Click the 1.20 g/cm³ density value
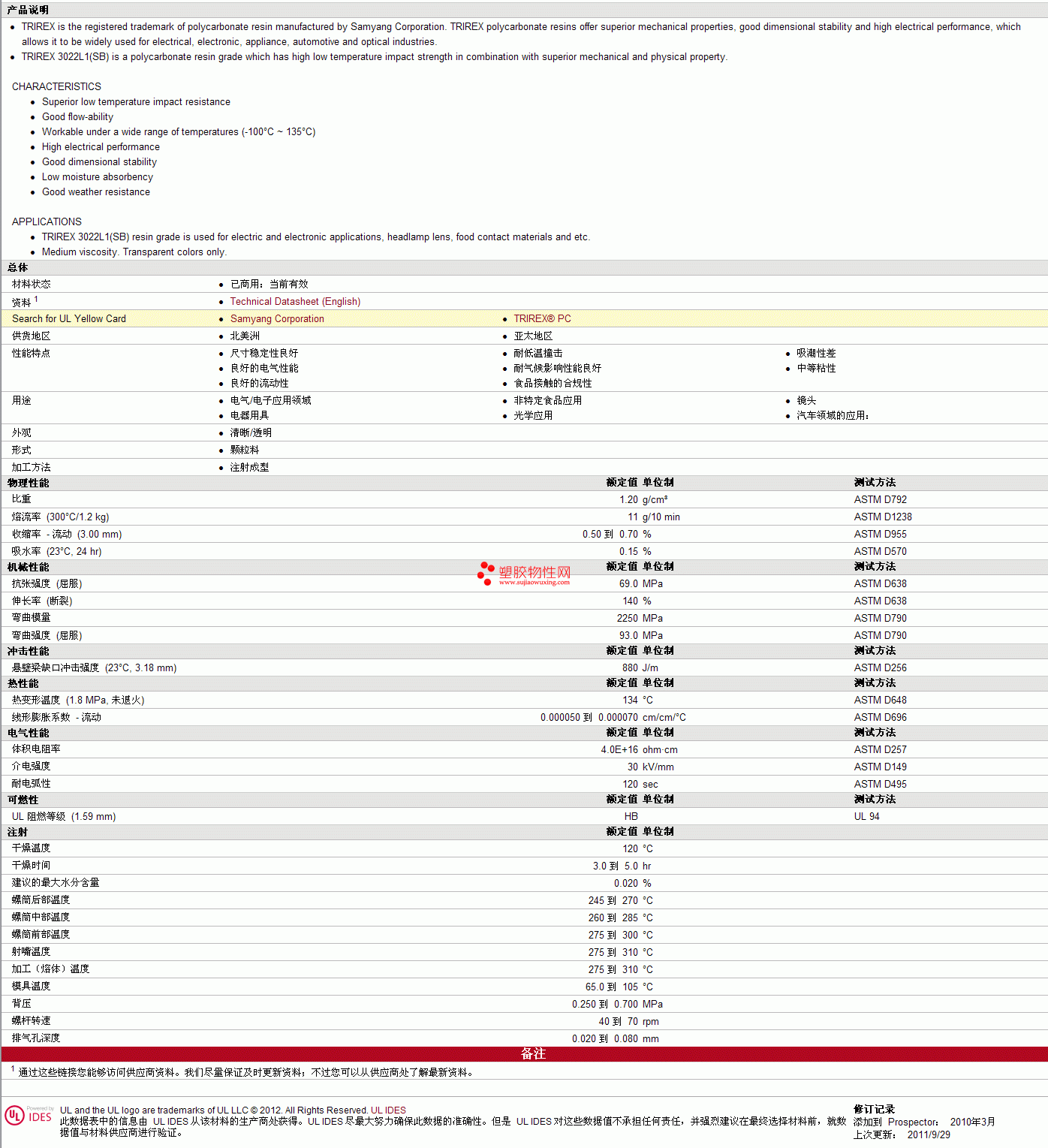This screenshot has height=1148, width=1048. click(643, 499)
